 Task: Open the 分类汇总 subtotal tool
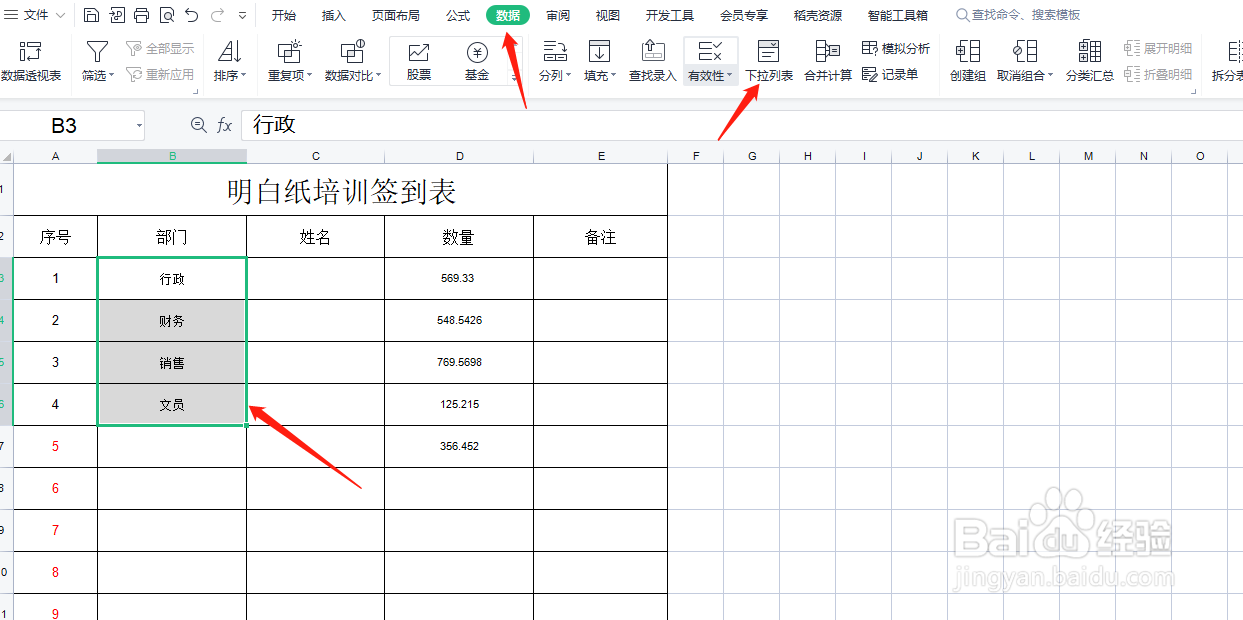1089,60
